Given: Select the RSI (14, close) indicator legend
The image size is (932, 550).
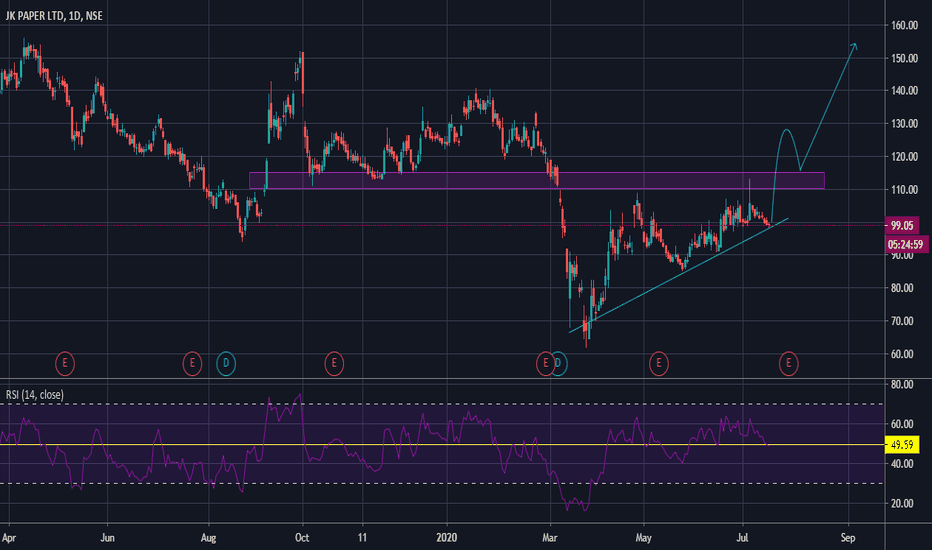Looking at the screenshot, I should click(34, 395).
